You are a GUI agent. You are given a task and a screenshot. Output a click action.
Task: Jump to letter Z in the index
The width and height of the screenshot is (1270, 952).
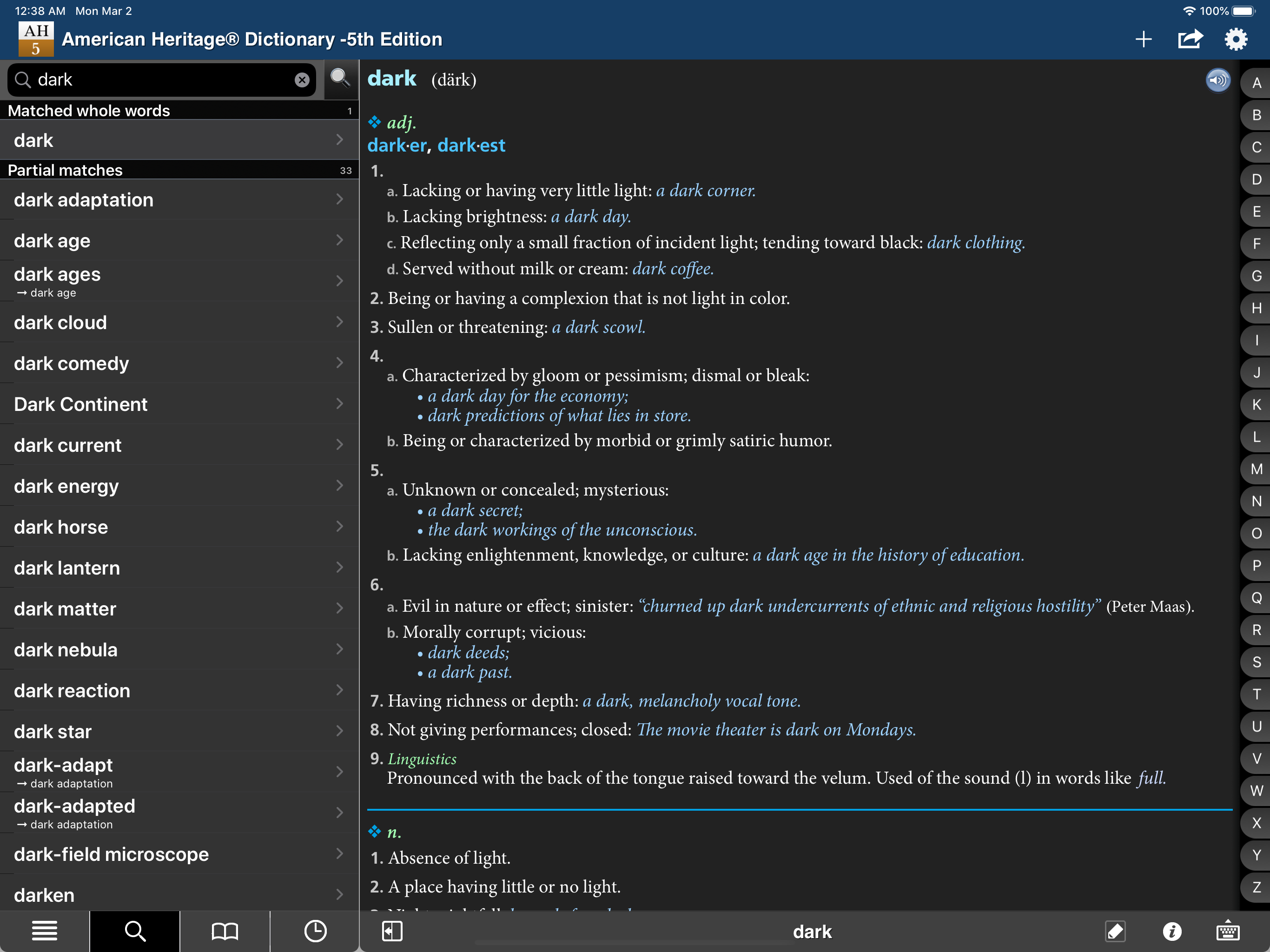[x=1256, y=887]
